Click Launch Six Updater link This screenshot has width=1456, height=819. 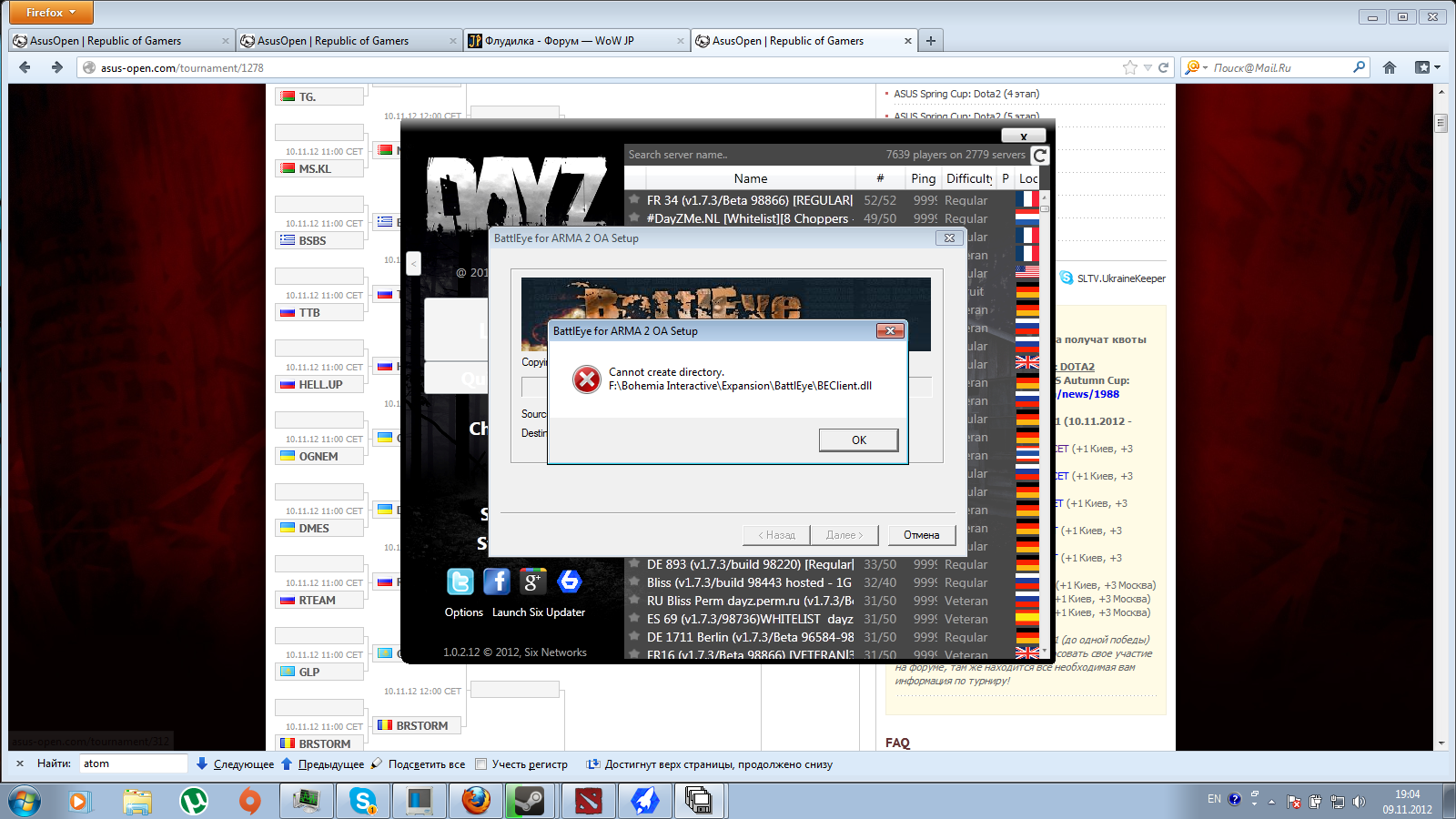point(538,612)
